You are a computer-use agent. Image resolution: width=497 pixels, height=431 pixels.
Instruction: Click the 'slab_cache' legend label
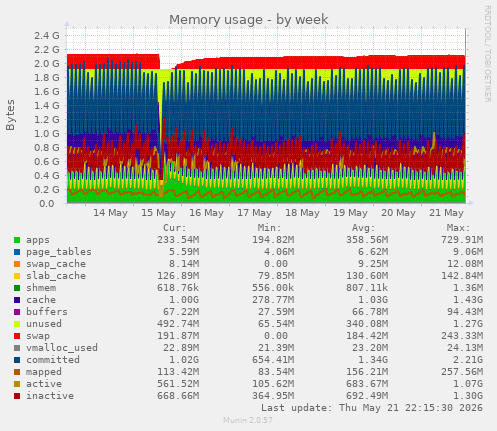(56, 276)
